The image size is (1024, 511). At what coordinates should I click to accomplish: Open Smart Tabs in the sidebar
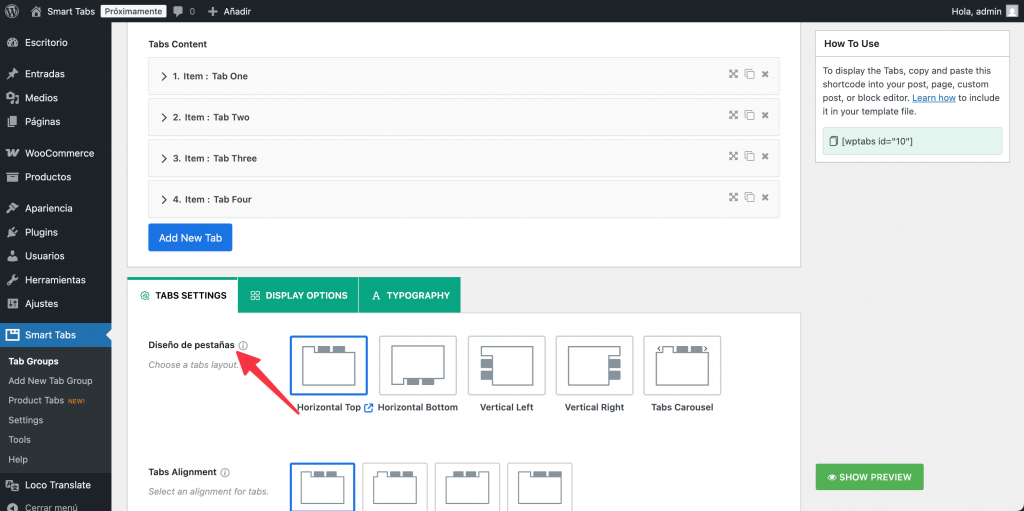coord(56,335)
